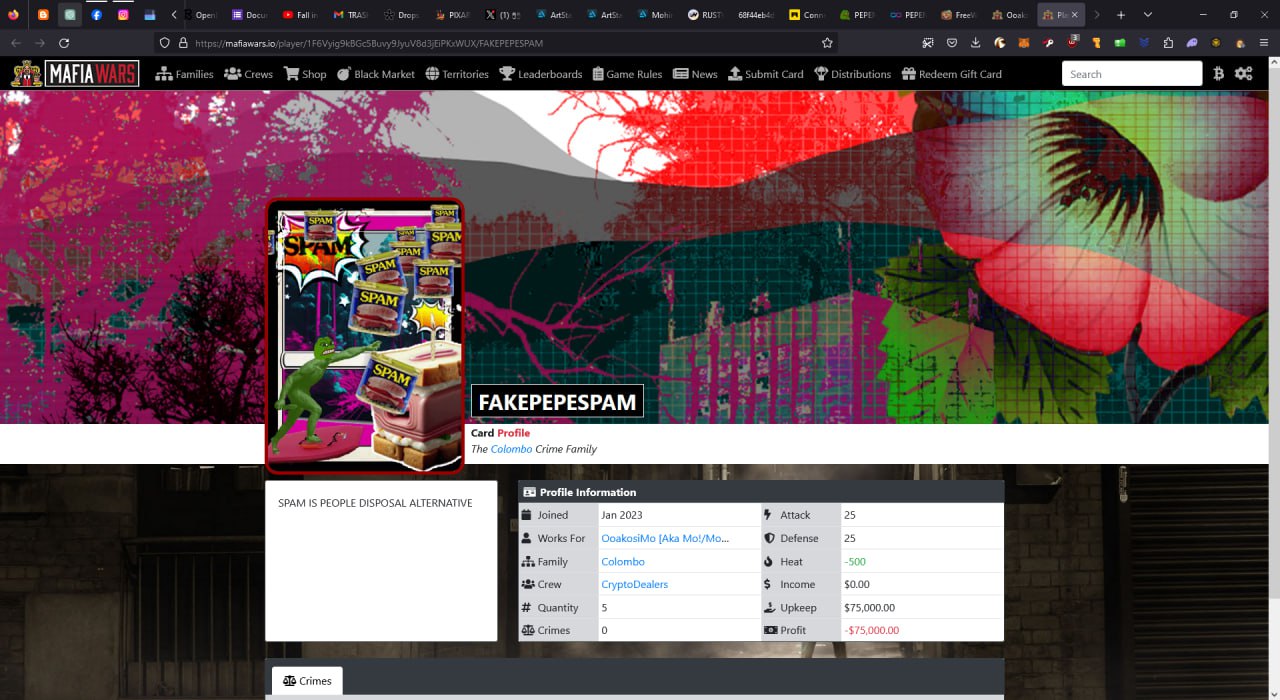
Task: Click the $75,000.00 Upkeep value
Action: pyautogui.click(x=869, y=607)
